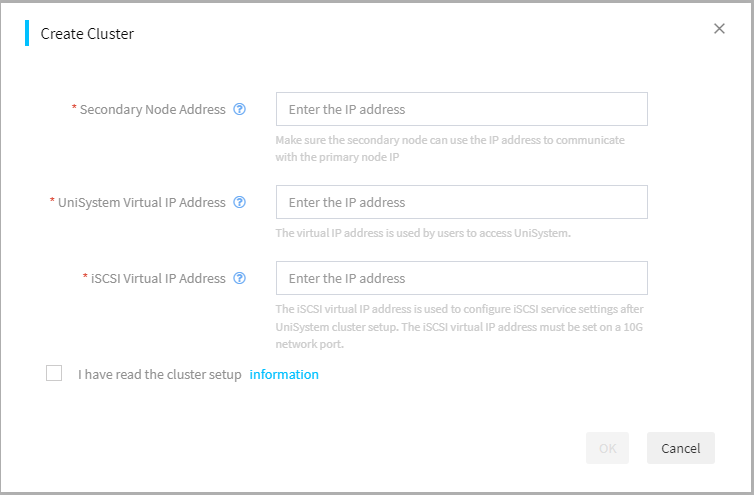The height and width of the screenshot is (495, 754).
Task: Click the secondary node communication hint text
Action: pos(450,148)
